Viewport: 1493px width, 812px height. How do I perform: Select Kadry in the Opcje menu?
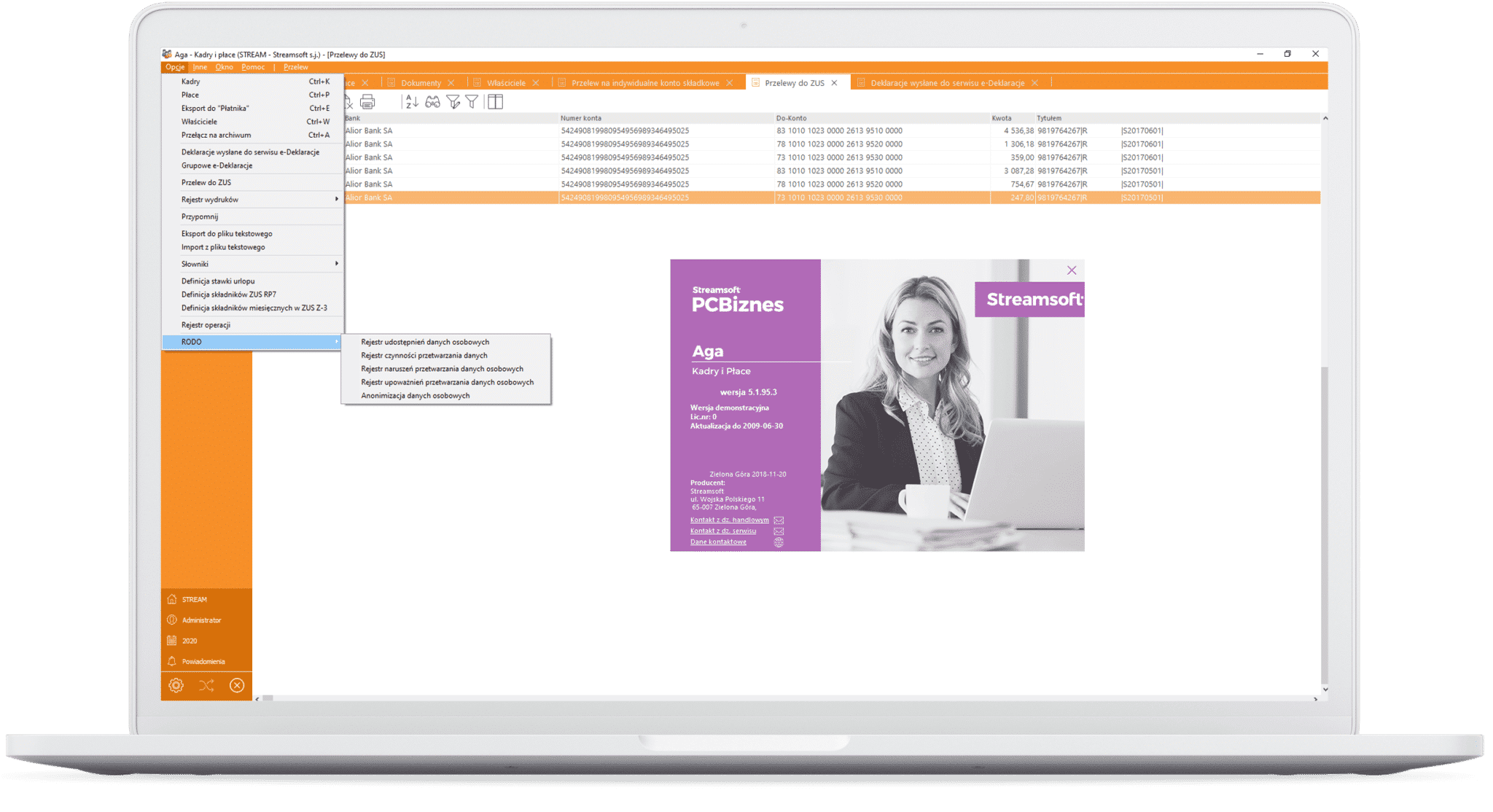[x=252, y=82]
